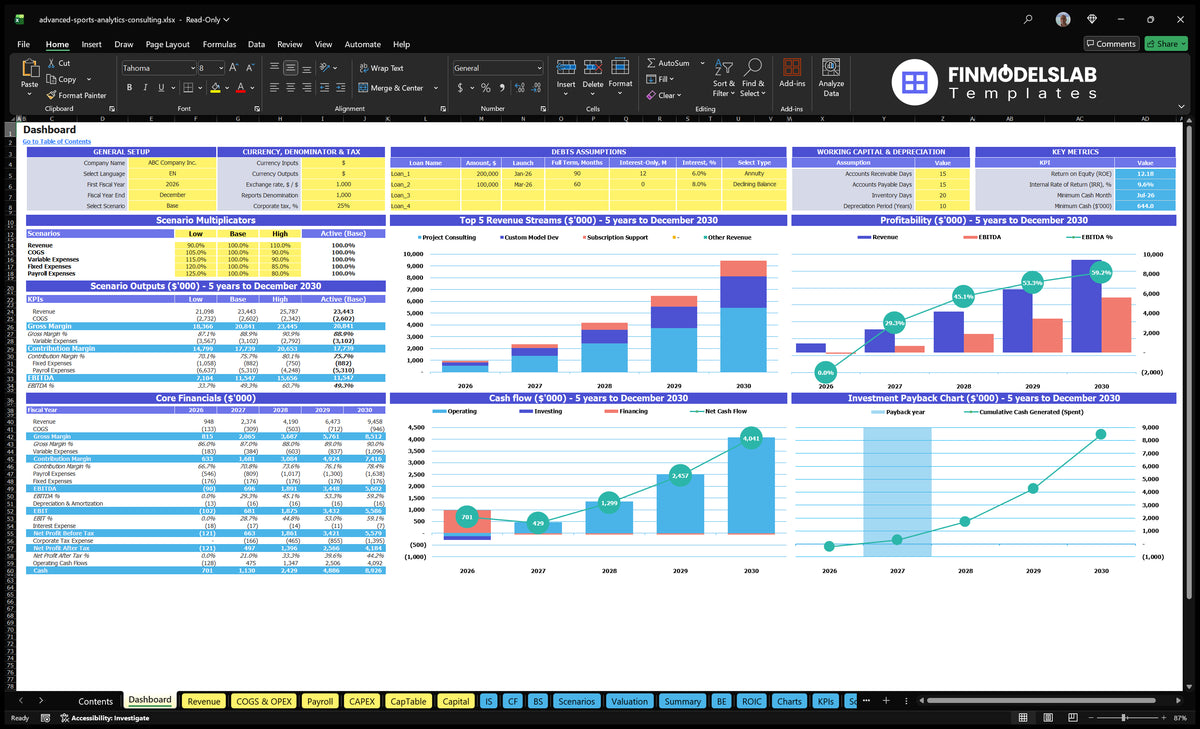This screenshot has width=1200, height=729.
Task: Set Align Right horizontal alignment
Action: click(x=305, y=88)
